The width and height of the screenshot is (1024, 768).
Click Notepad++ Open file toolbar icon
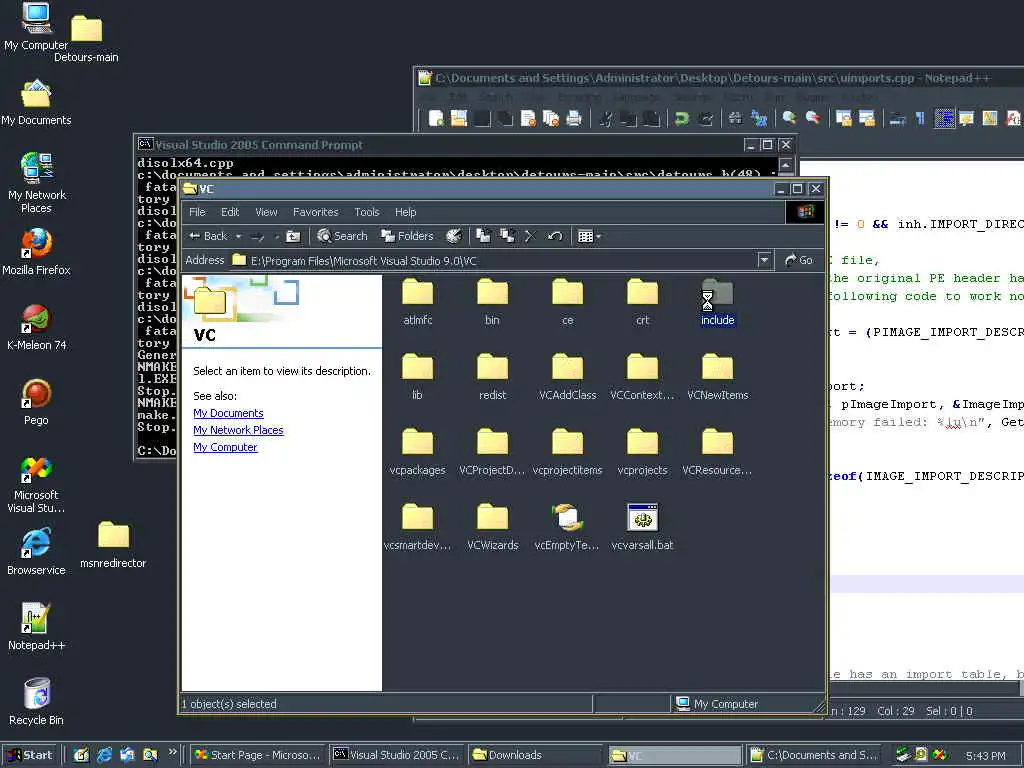(459, 118)
